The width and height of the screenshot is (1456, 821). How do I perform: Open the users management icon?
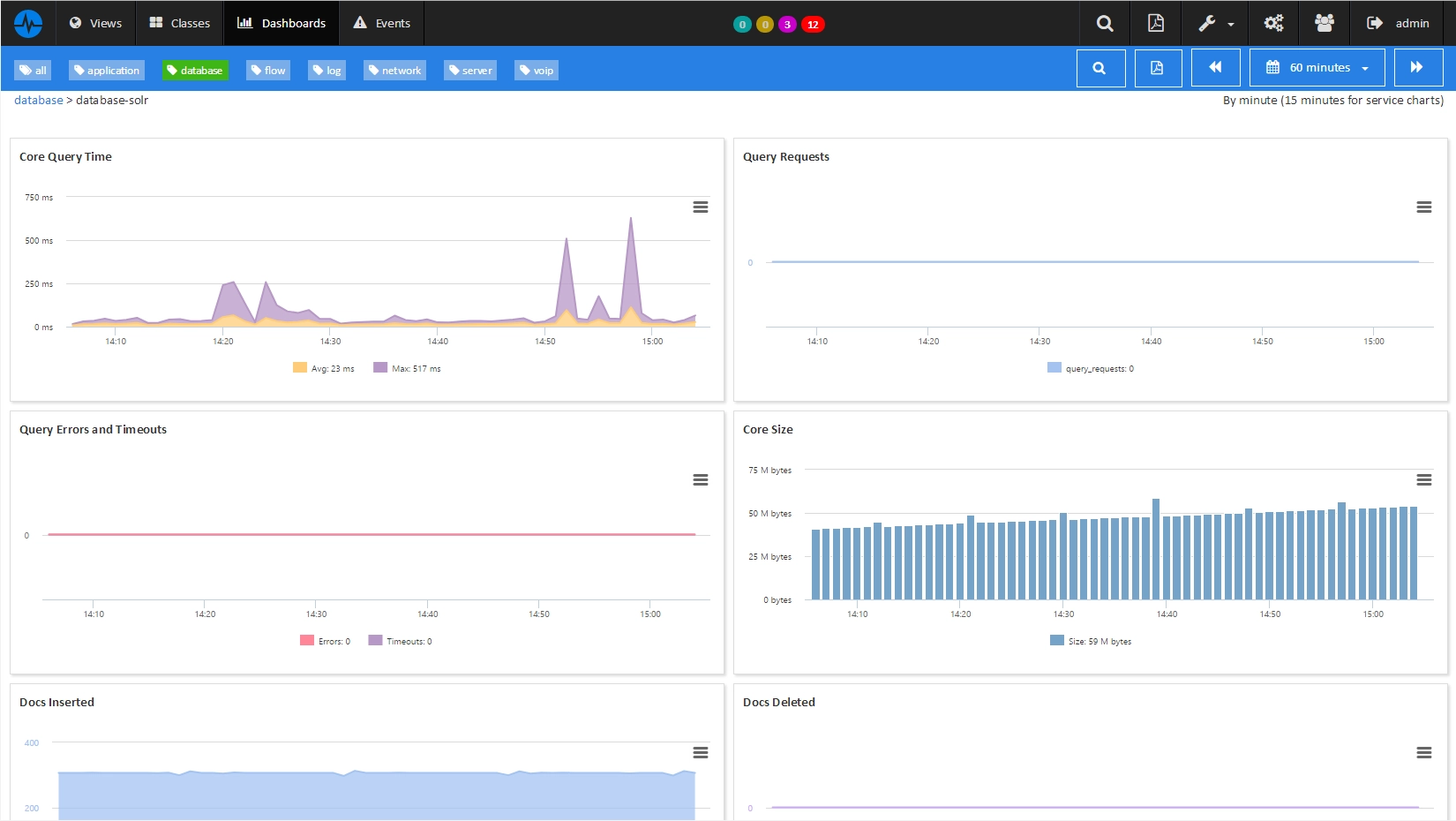click(1325, 23)
